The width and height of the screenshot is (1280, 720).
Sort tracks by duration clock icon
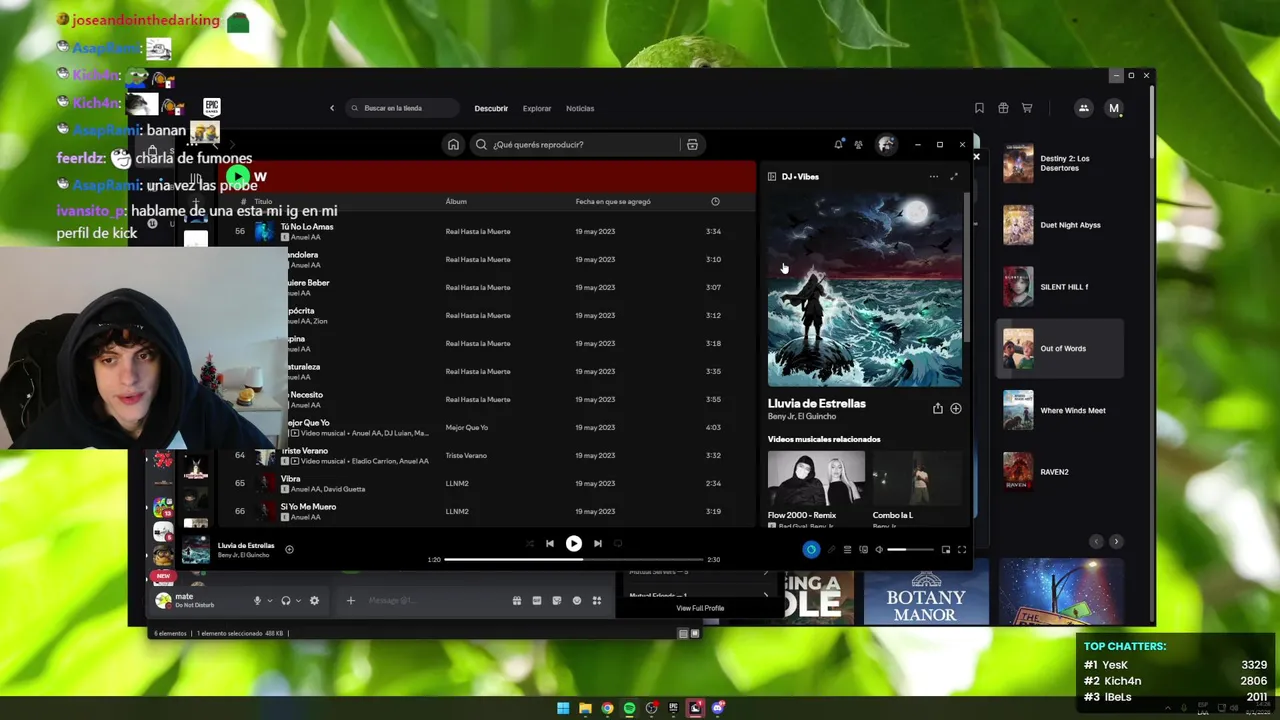(x=715, y=201)
